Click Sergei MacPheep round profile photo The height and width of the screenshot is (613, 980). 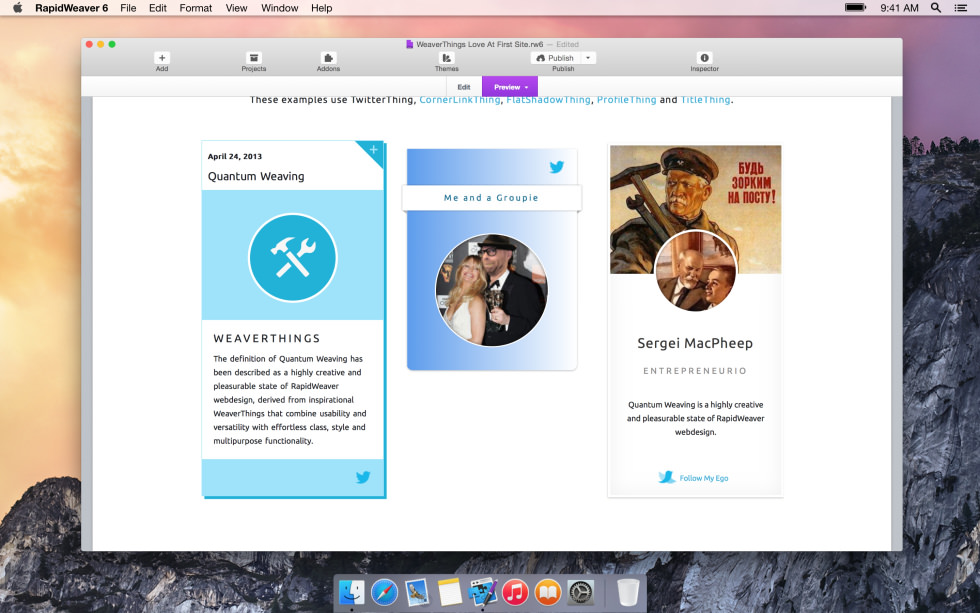(x=696, y=271)
